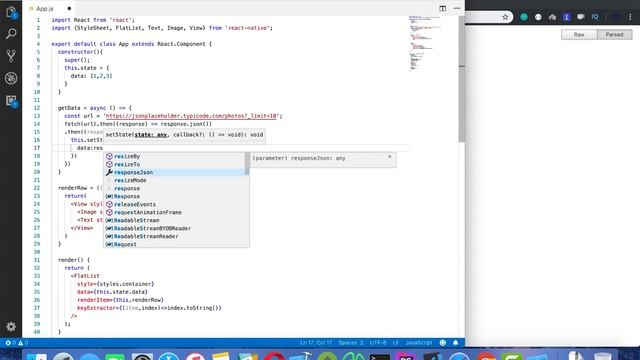Select the lowercase response suggestion
Screen dimensions: 640x360
pos(174,189)
